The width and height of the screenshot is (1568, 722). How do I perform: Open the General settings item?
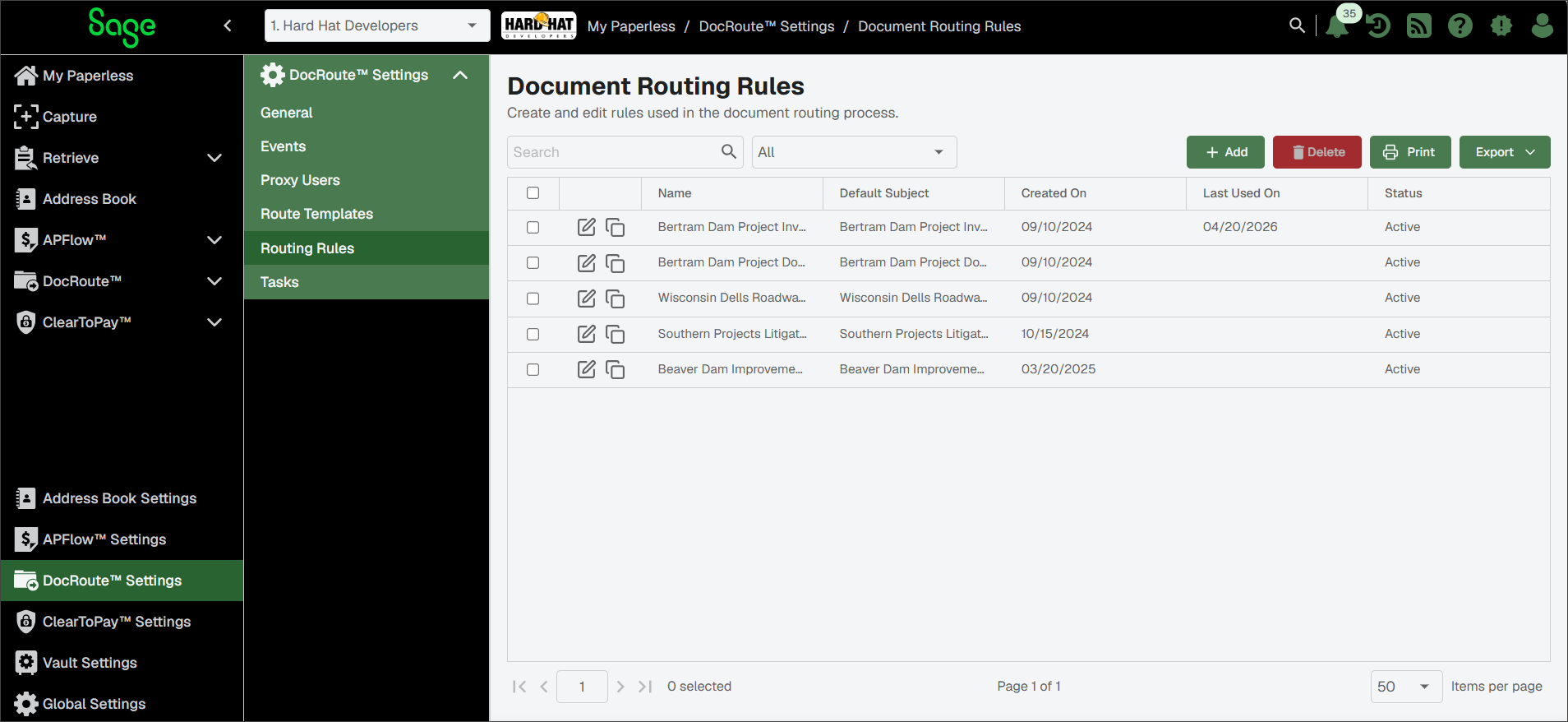[367, 113]
